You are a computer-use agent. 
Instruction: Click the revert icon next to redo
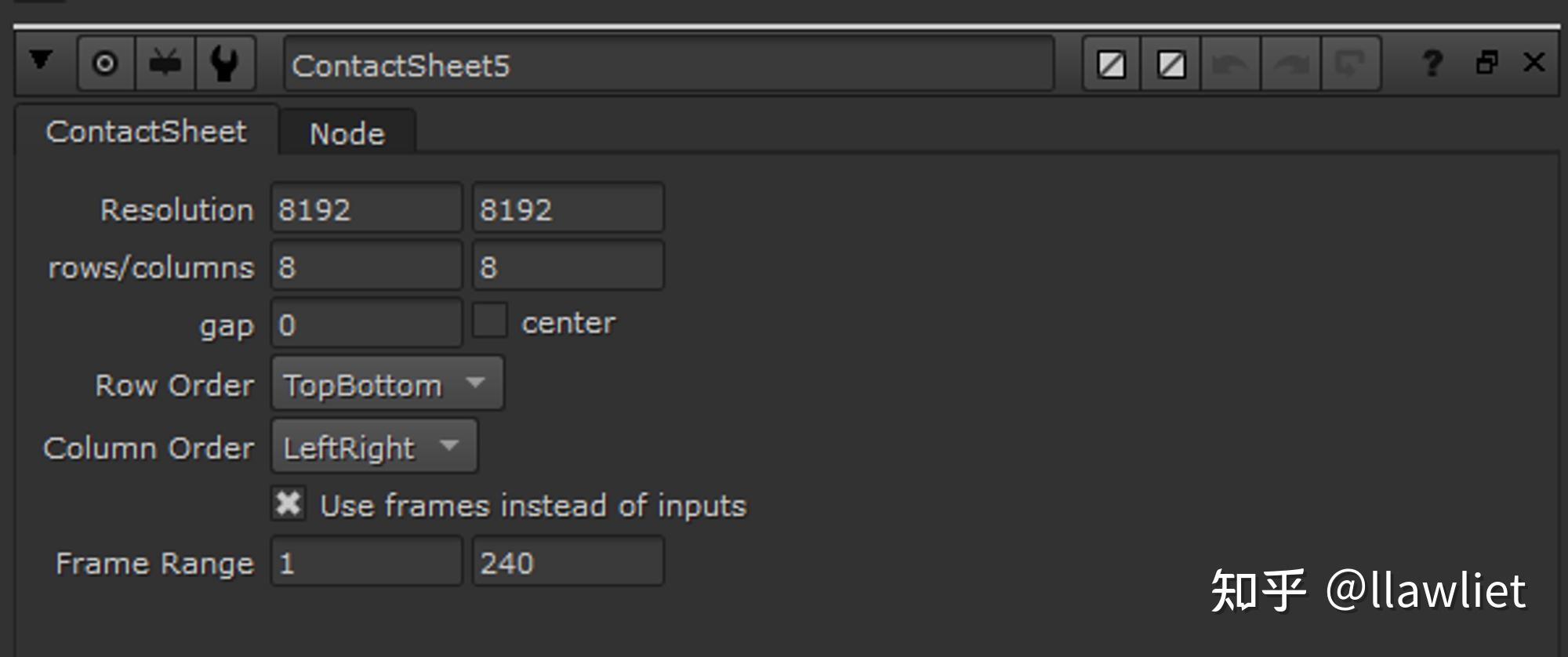pos(1350,64)
